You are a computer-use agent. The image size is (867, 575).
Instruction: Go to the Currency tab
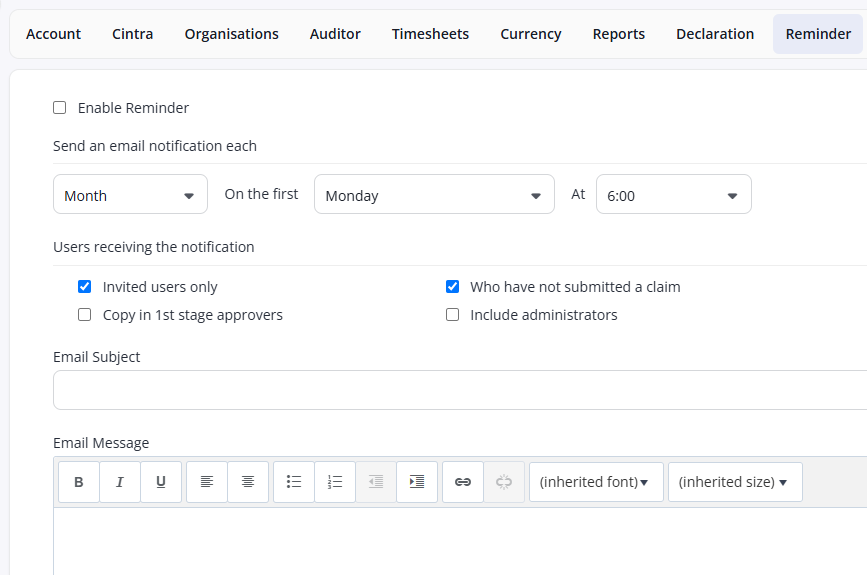531,34
